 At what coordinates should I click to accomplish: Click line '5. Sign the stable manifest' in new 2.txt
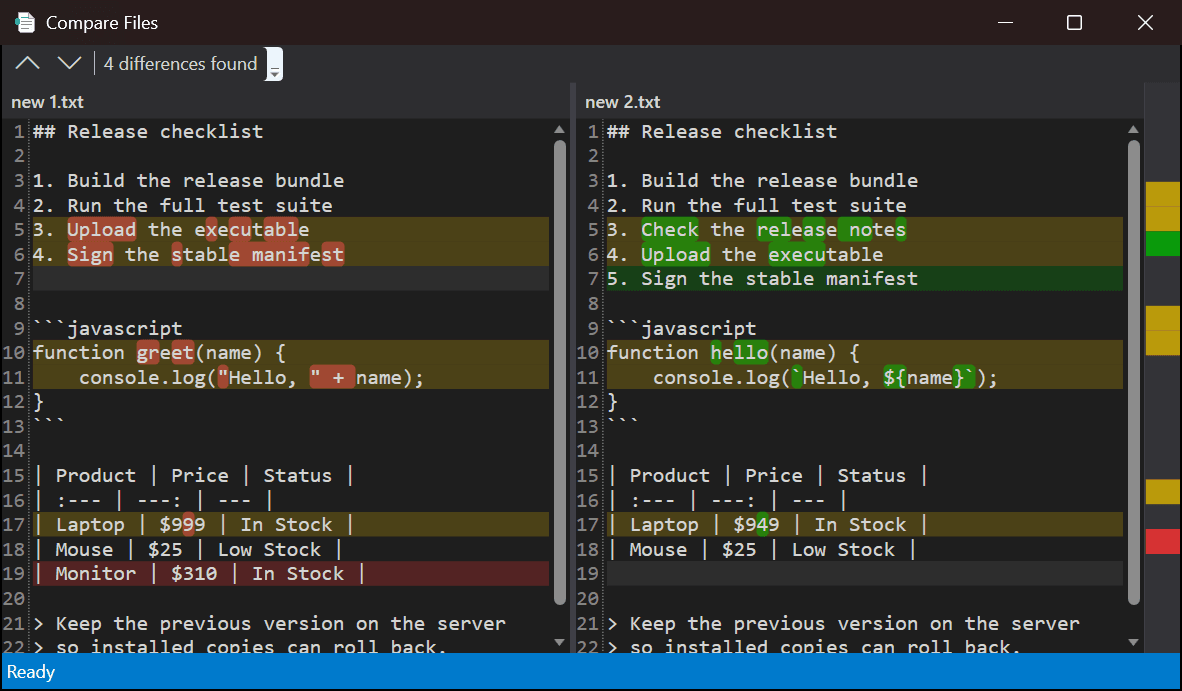[x=865, y=279]
